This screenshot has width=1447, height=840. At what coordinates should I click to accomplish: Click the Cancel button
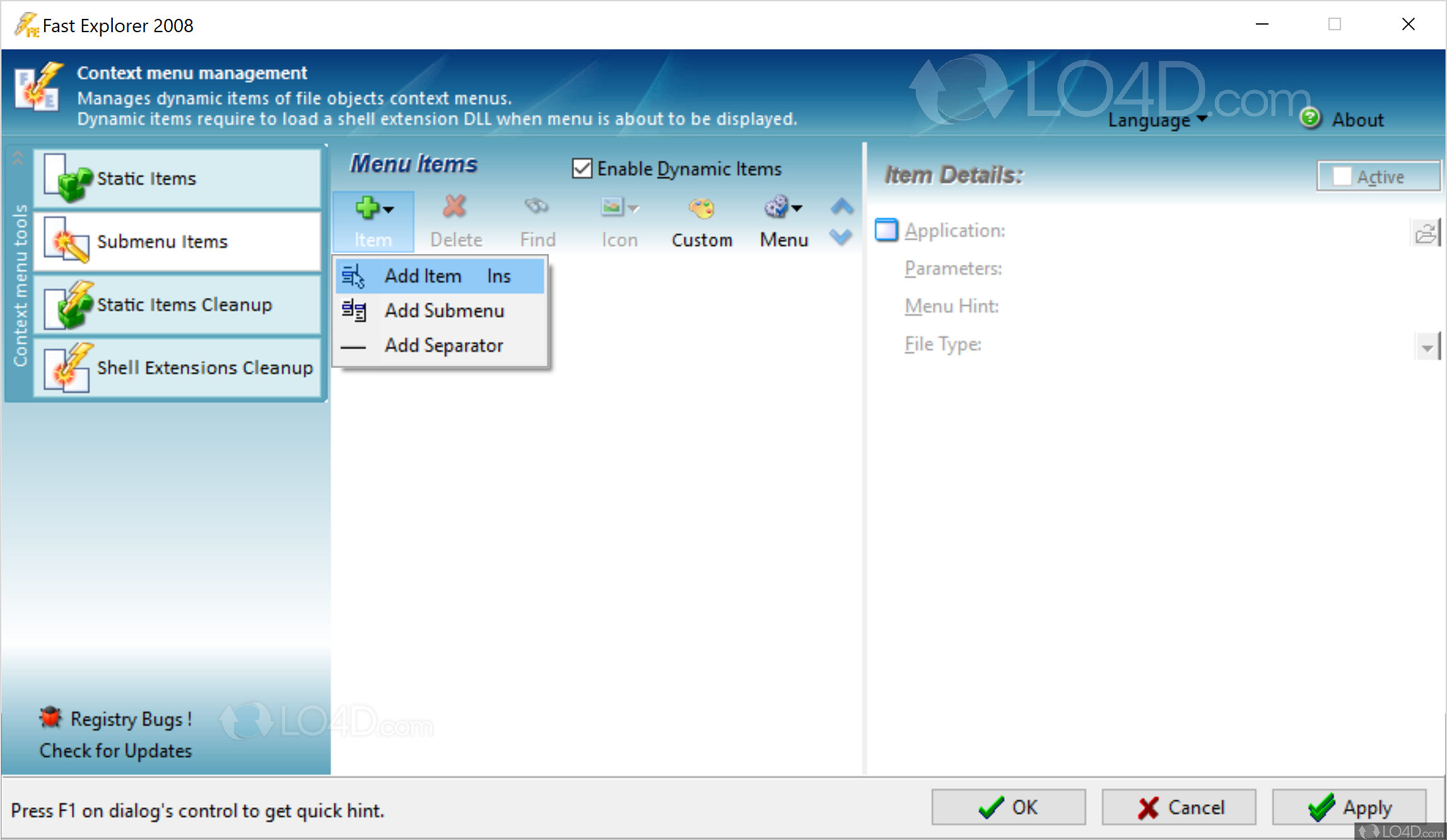(x=1178, y=807)
